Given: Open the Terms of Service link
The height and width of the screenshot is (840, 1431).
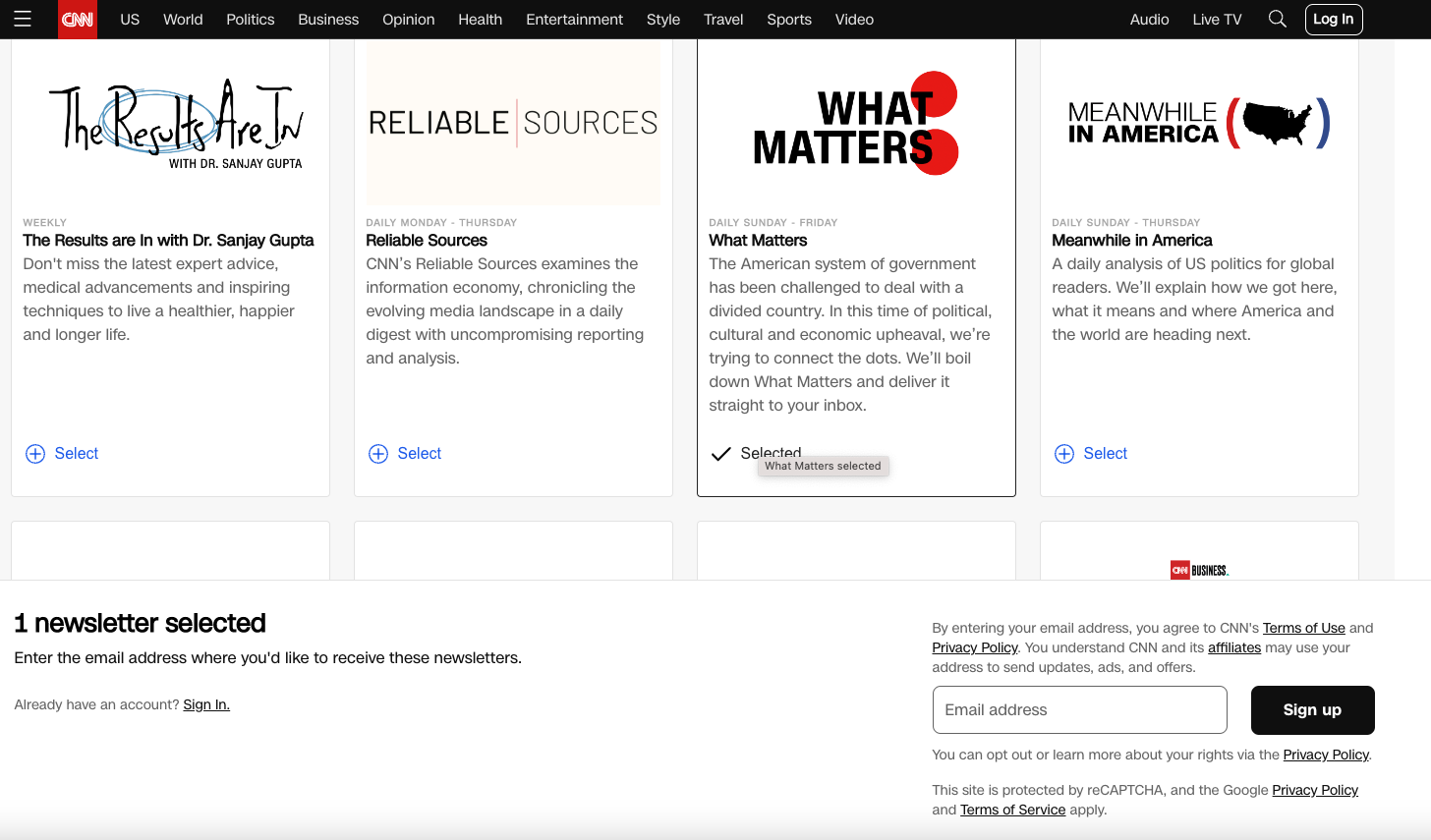Looking at the screenshot, I should (x=1012, y=810).
